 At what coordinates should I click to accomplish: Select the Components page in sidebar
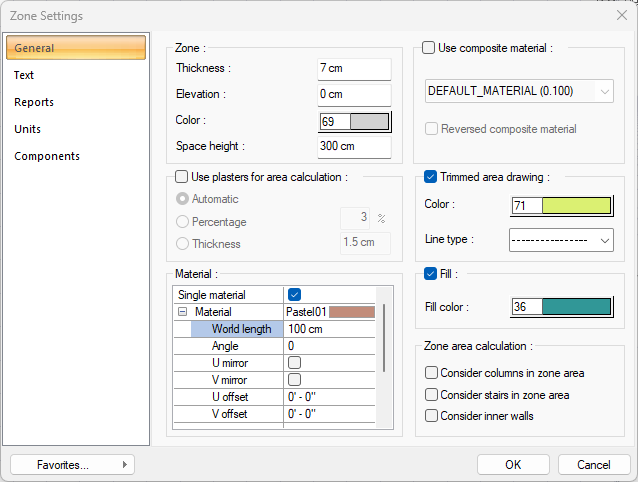click(47, 156)
